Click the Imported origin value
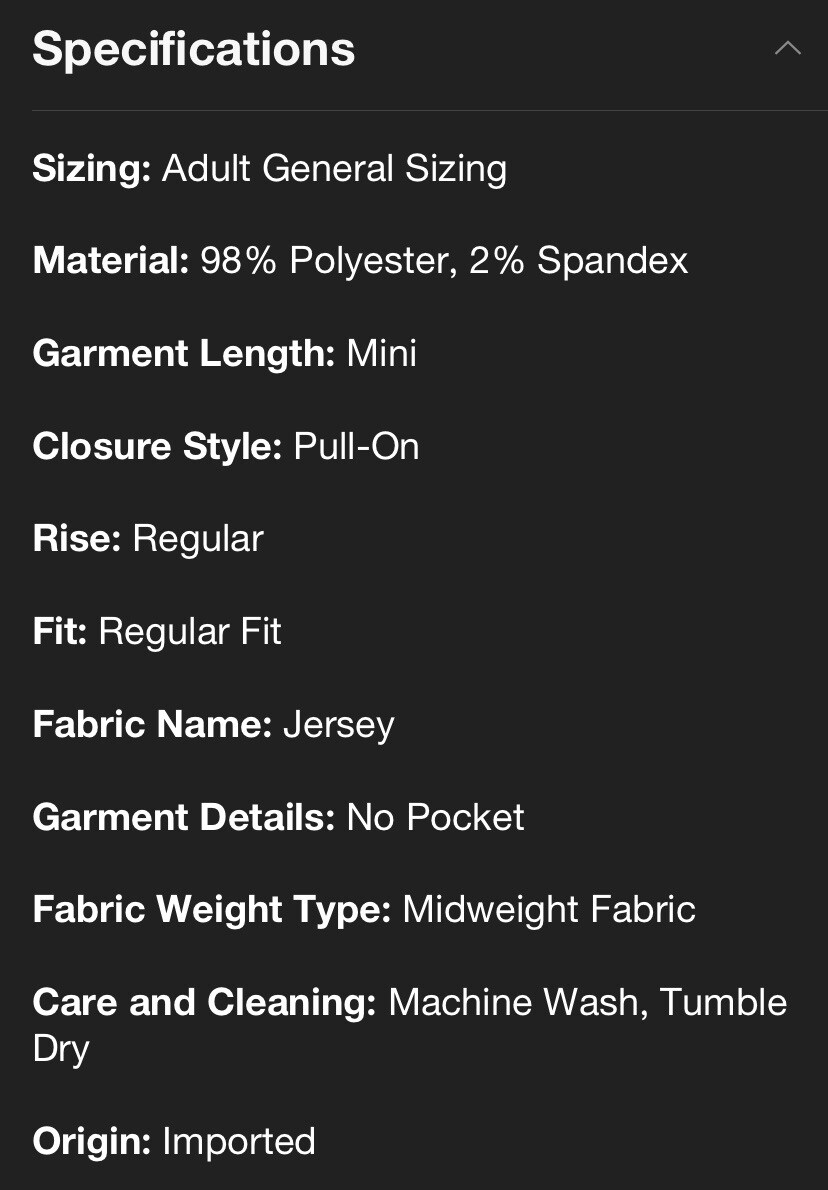Screen dimensions: 828x1190 click(x=239, y=1142)
